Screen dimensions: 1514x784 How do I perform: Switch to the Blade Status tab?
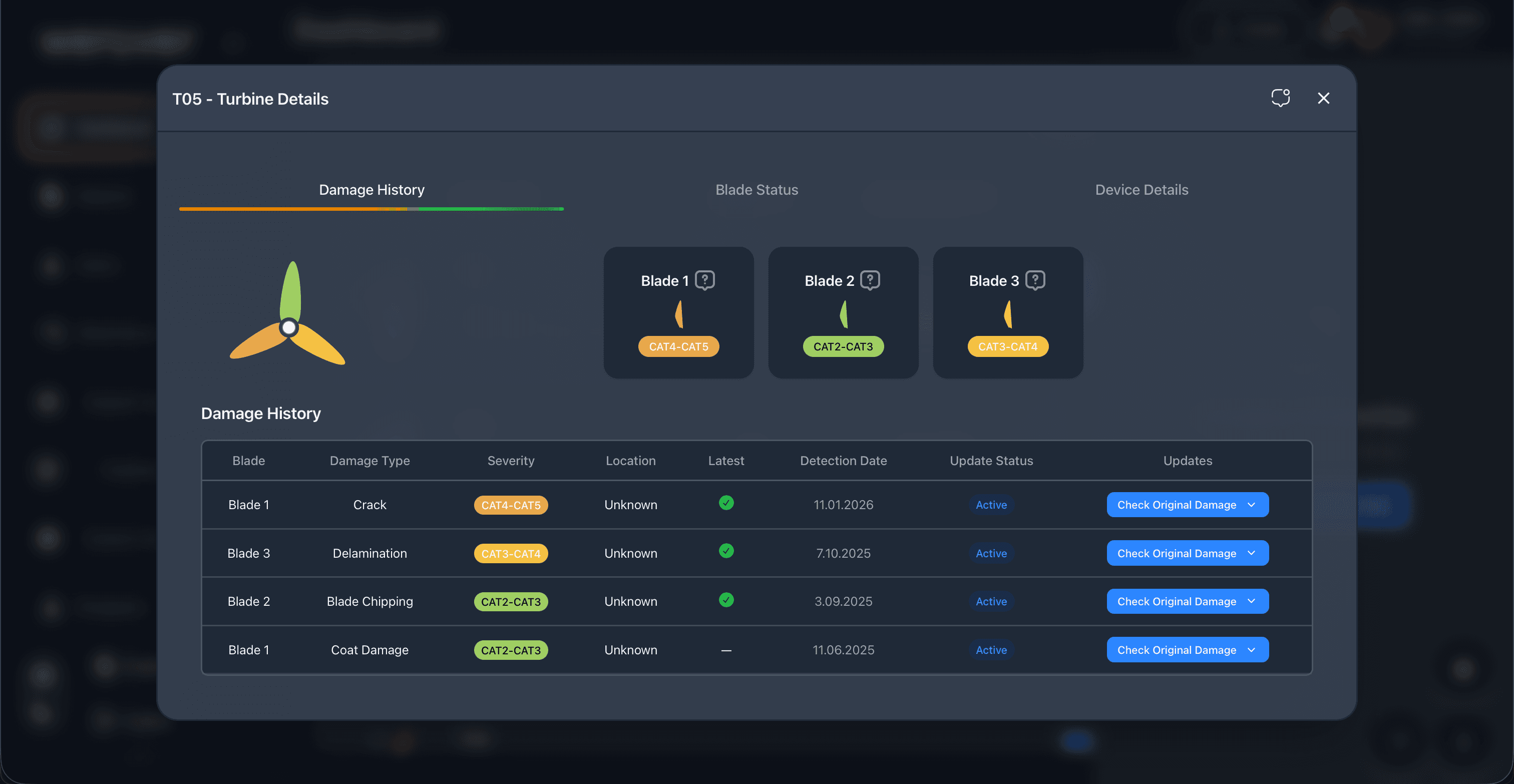coord(756,190)
